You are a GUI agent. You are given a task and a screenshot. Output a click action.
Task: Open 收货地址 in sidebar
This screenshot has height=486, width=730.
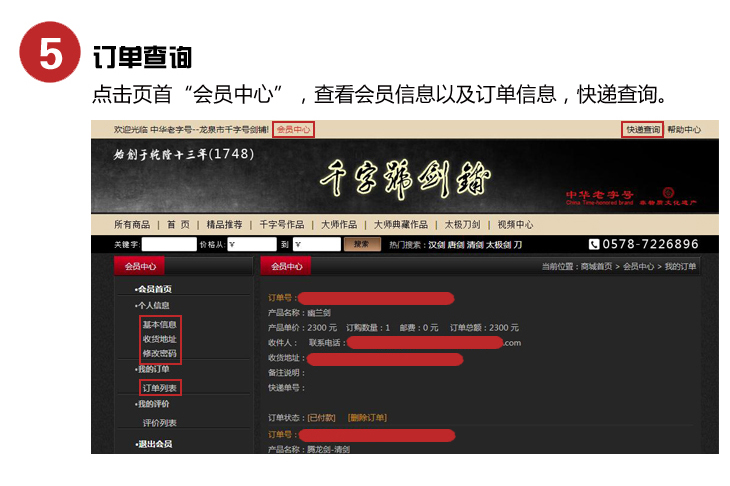pyautogui.click(x=160, y=339)
